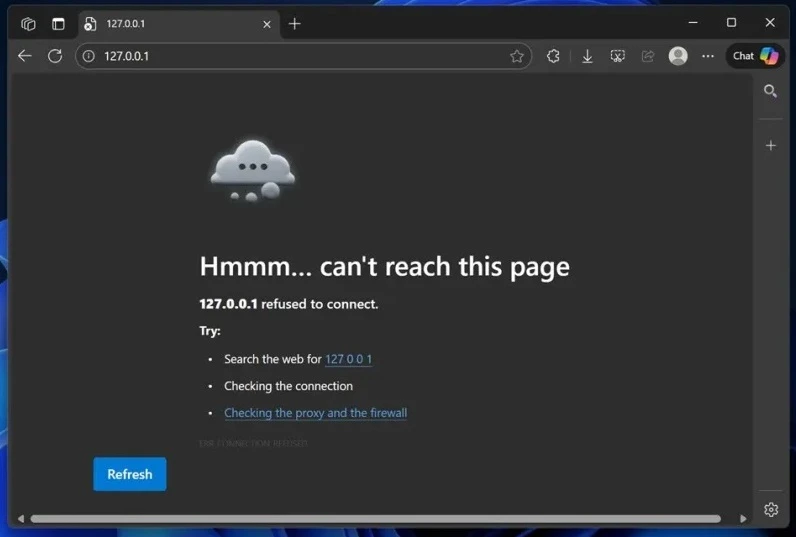The image size is (796, 537).
Task: Reload the page using the toolbar refresh icon
Action: 55,56
